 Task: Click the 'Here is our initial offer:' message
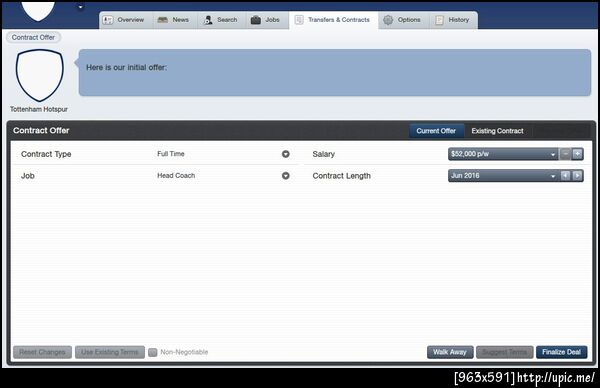click(x=126, y=67)
